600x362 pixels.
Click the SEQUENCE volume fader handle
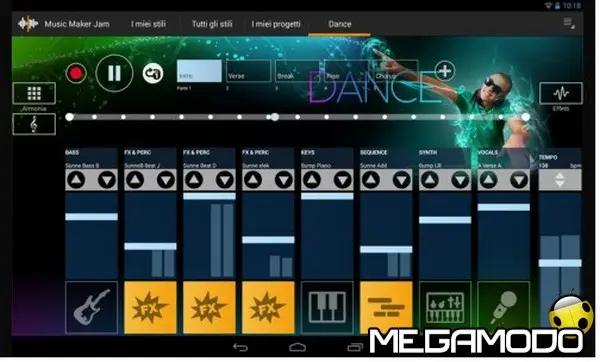pos(386,249)
